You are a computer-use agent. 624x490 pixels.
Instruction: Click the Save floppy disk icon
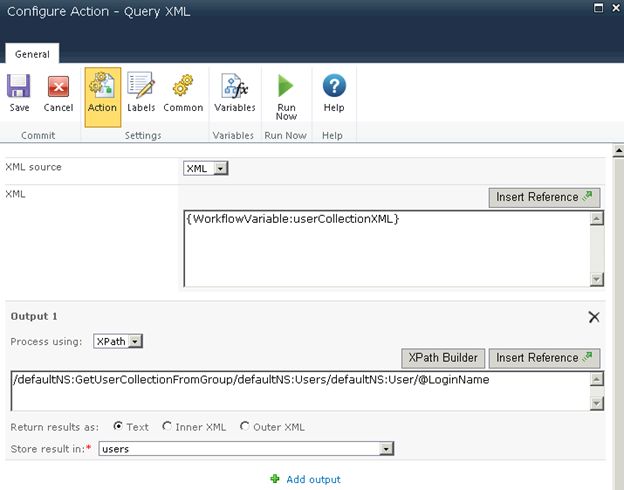pyautogui.click(x=19, y=86)
